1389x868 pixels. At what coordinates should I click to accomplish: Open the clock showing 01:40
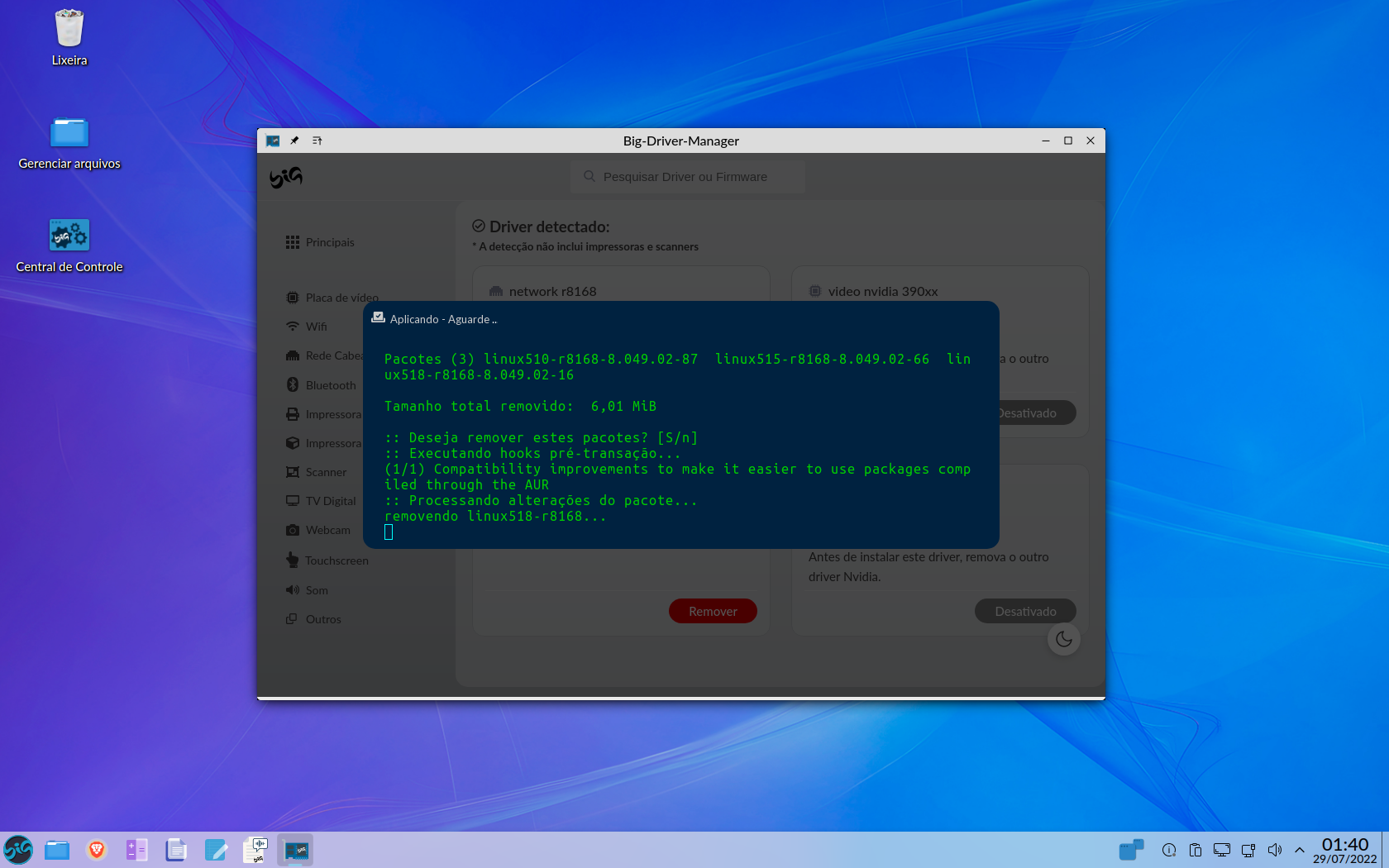[1345, 850]
